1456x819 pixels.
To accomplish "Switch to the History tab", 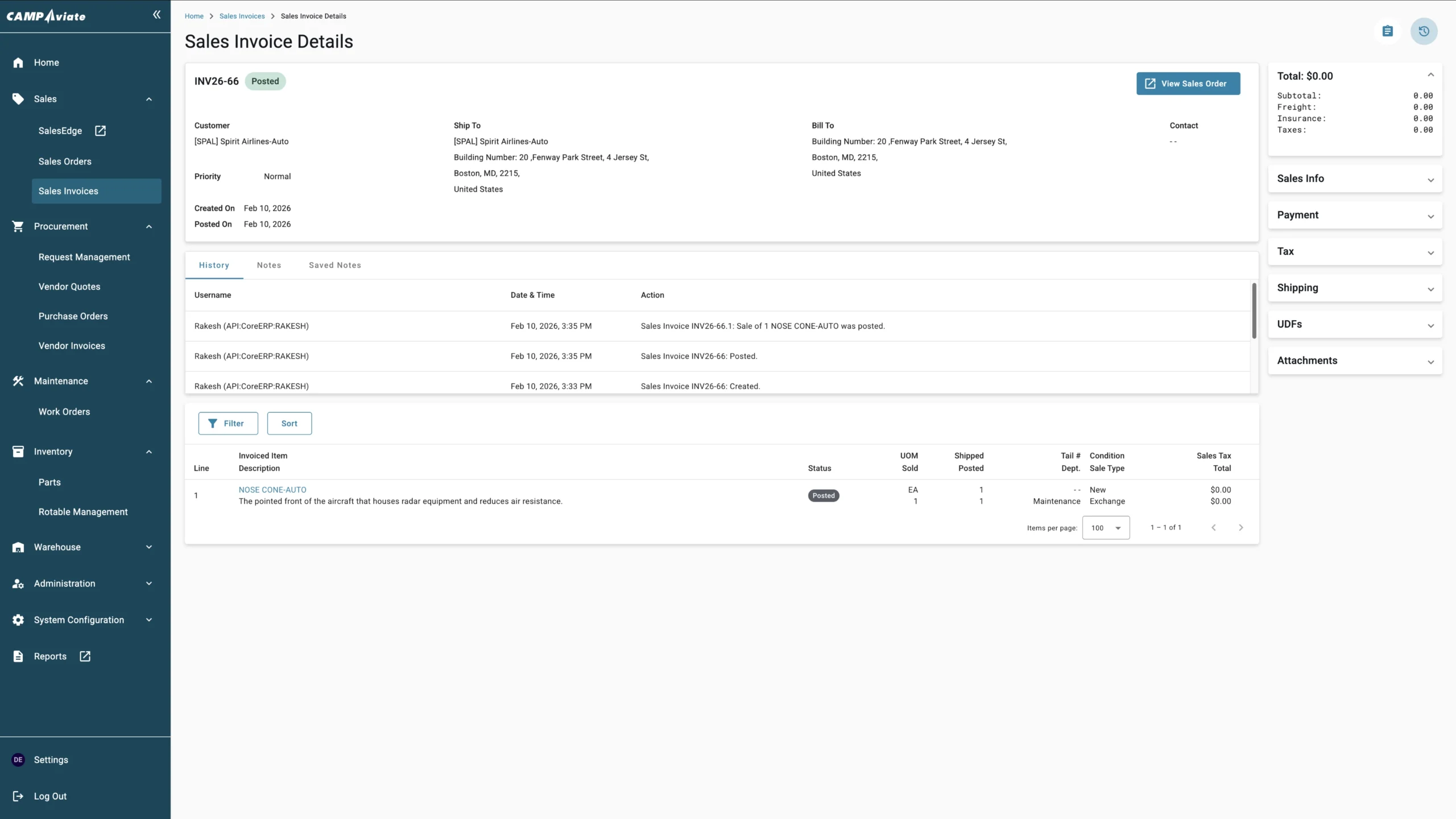I will point(214,265).
